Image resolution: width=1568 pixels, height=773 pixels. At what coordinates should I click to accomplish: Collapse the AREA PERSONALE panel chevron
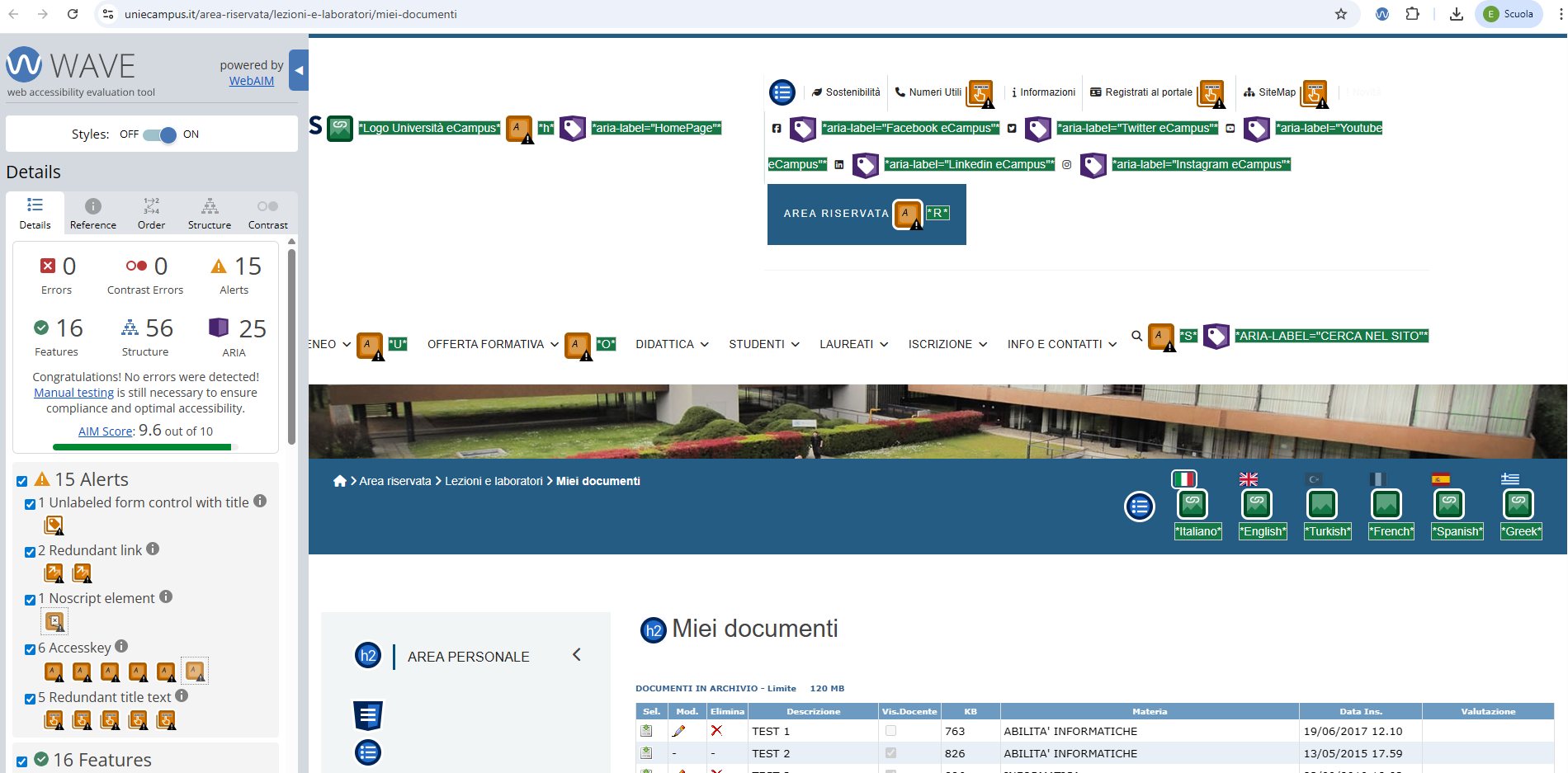pos(577,655)
